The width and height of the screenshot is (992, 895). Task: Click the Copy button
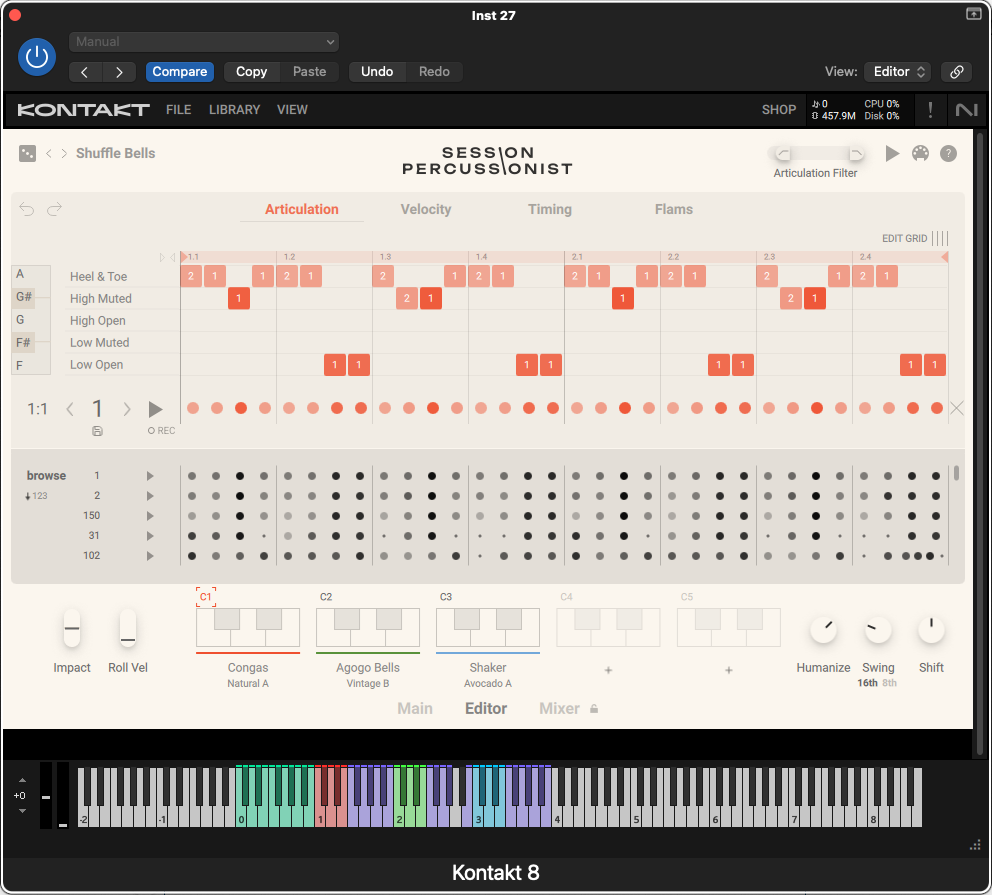click(x=251, y=72)
